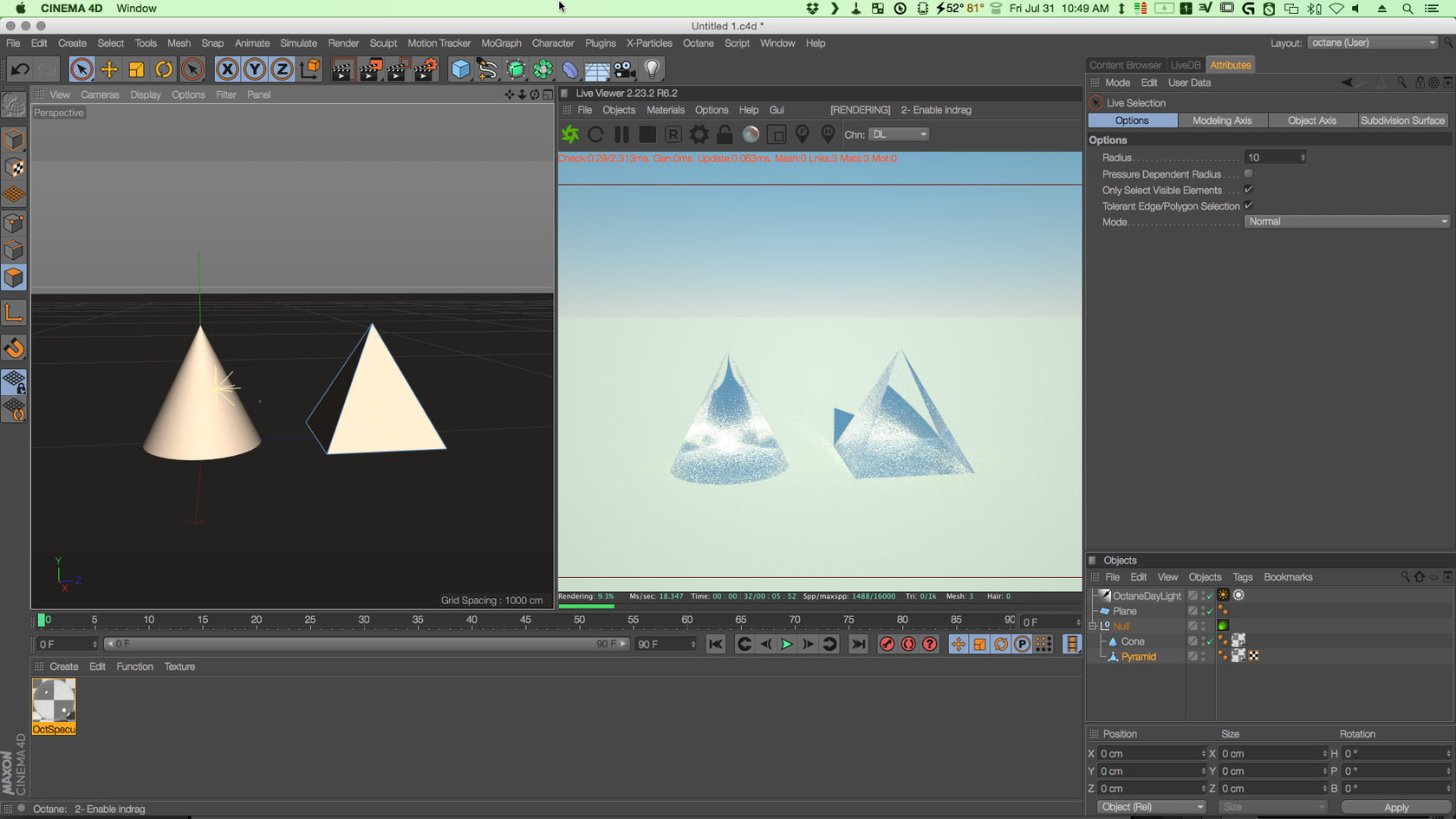Click the Position X field
The height and width of the screenshot is (819, 1456).
pos(1151,754)
